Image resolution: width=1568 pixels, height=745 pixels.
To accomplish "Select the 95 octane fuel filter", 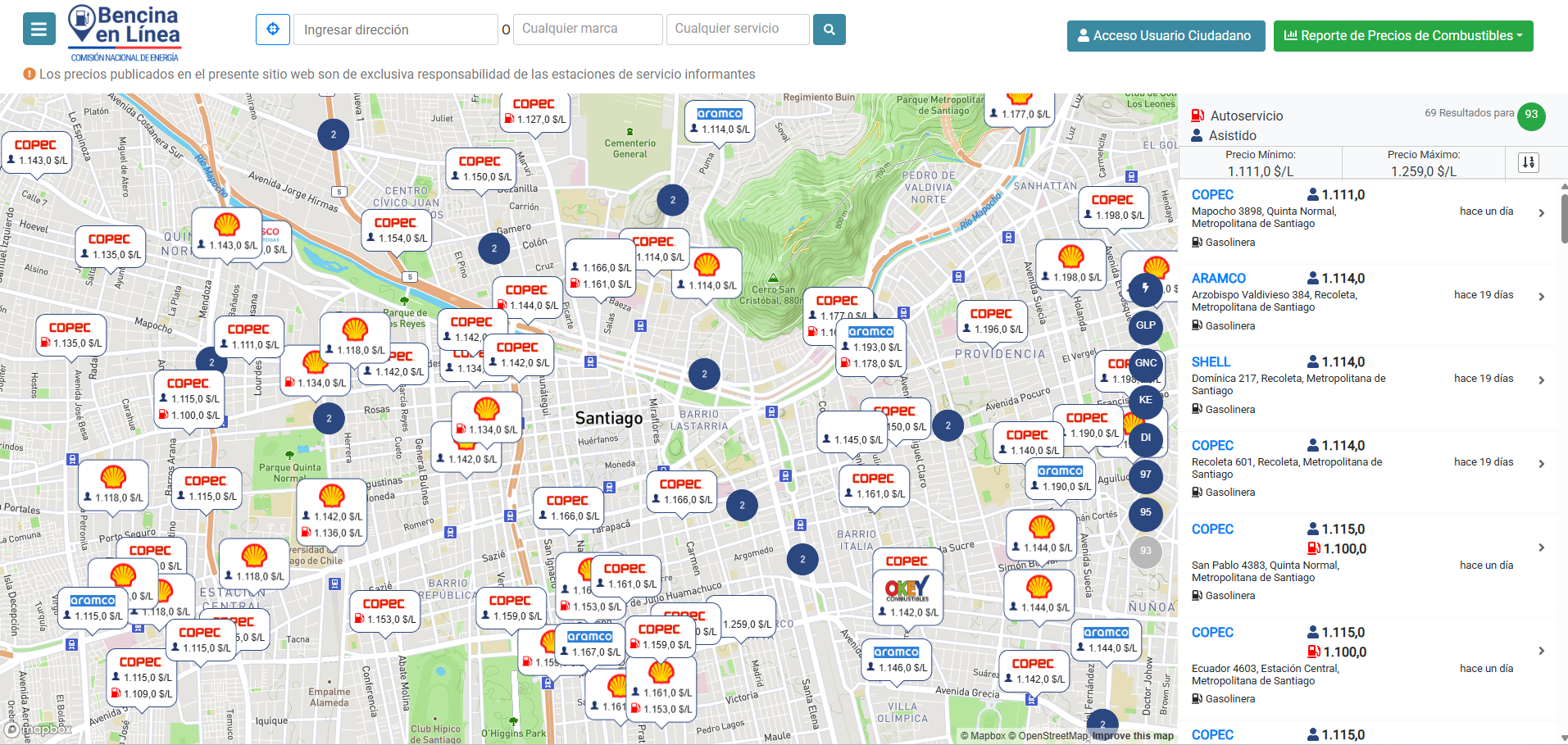I will pos(1145,512).
